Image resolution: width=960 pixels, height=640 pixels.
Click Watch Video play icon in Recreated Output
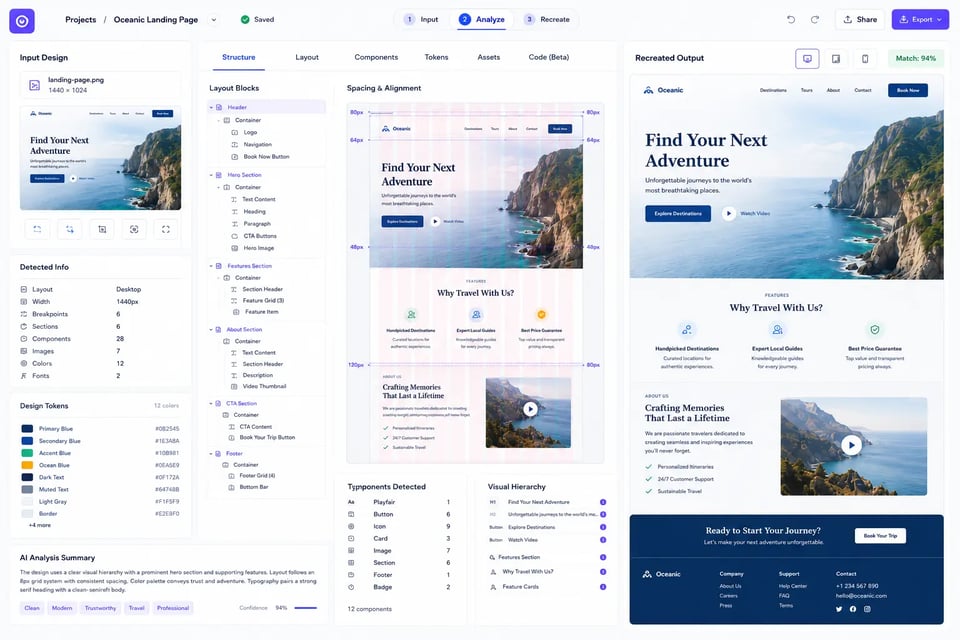coord(728,213)
